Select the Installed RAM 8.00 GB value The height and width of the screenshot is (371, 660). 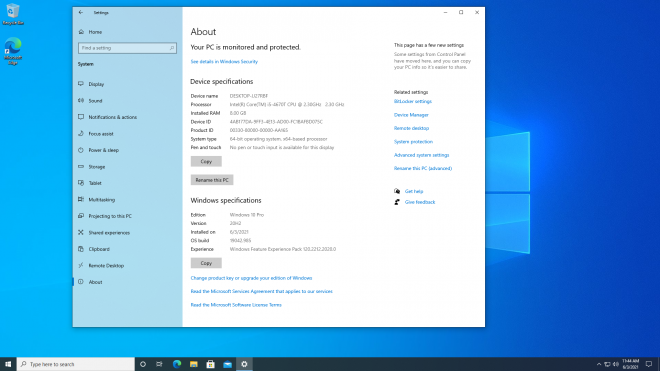click(238, 113)
